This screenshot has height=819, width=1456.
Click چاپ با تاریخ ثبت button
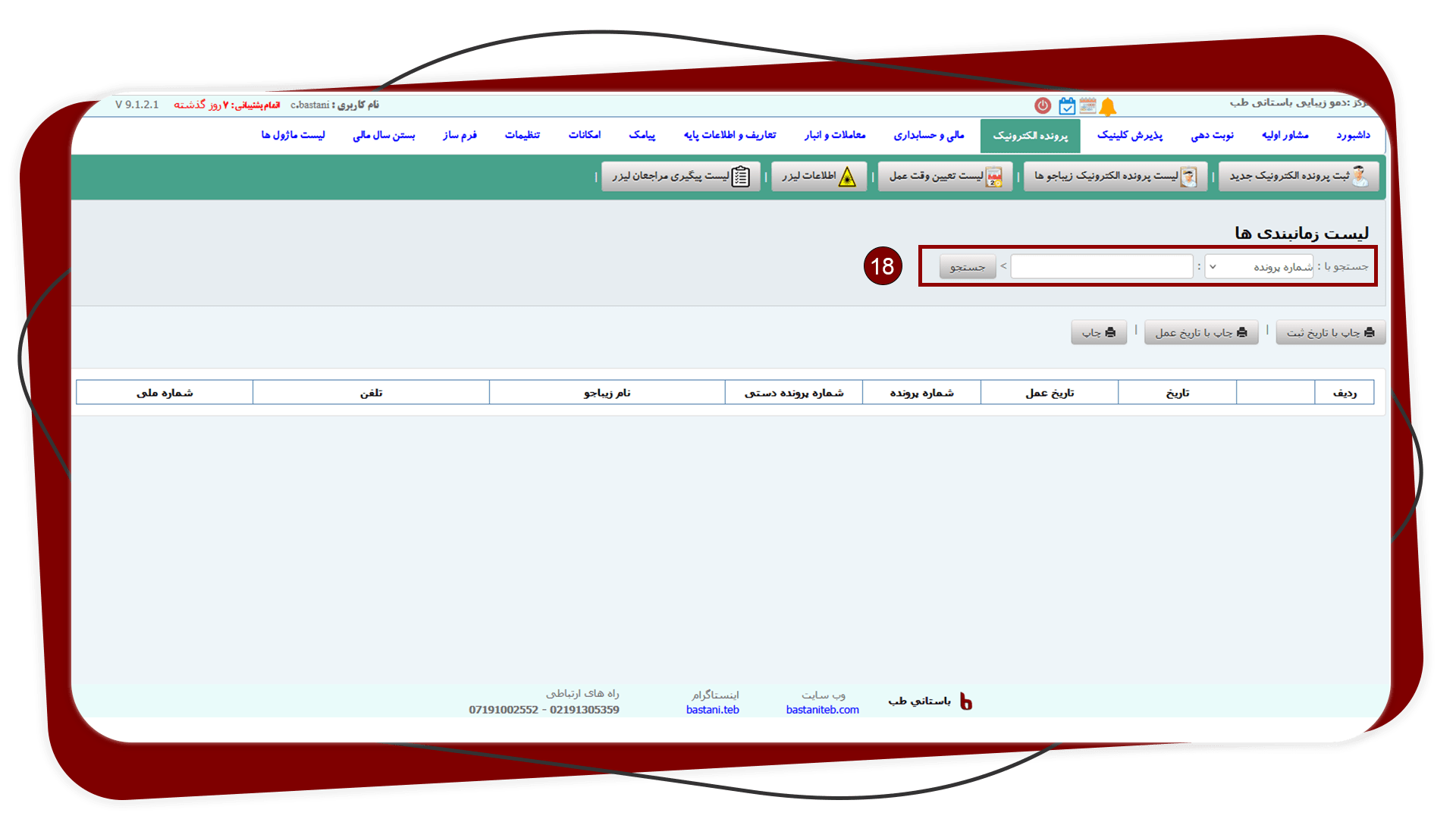click(x=1330, y=332)
